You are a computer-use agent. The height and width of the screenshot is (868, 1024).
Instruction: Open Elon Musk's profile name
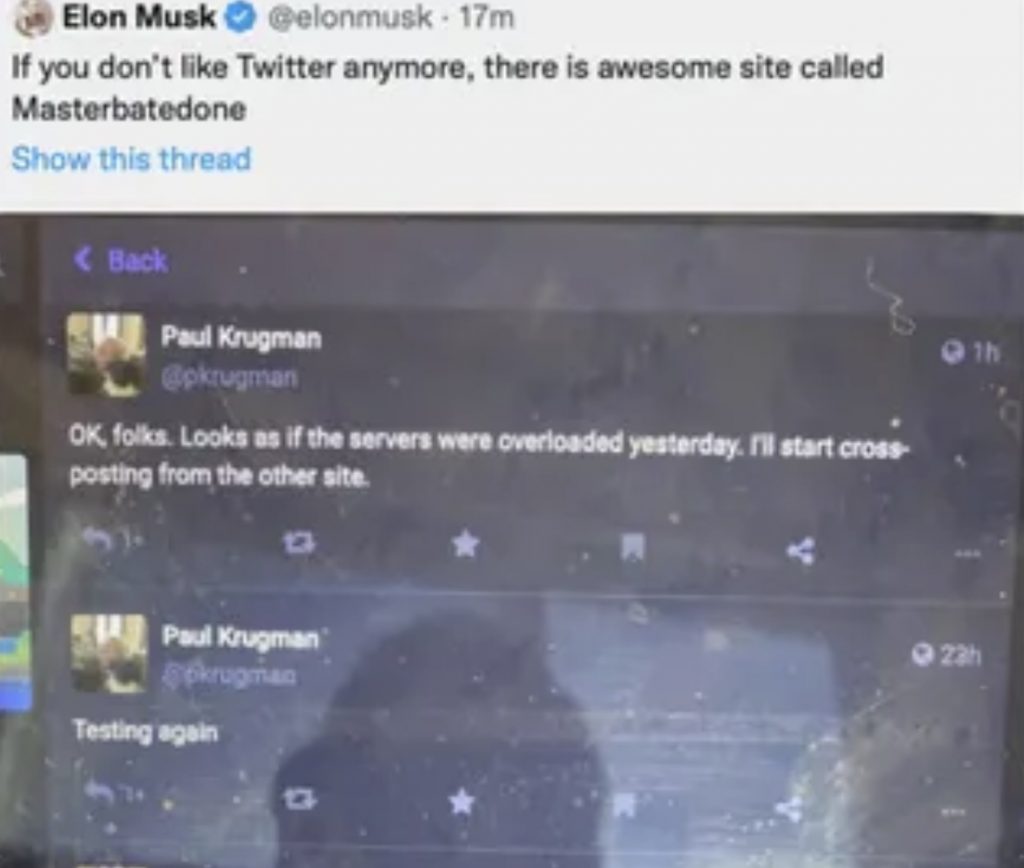point(139,17)
